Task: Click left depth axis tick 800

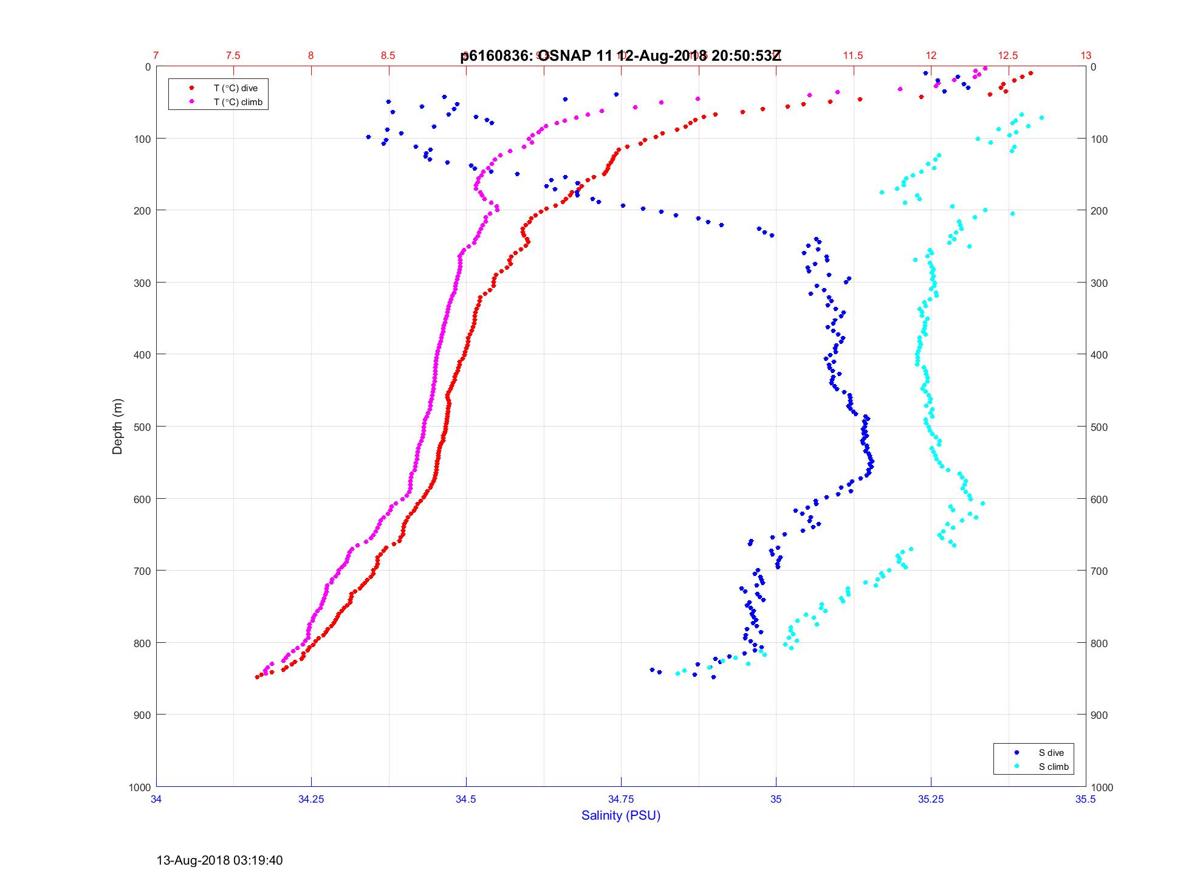Action: (x=142, y=643)
